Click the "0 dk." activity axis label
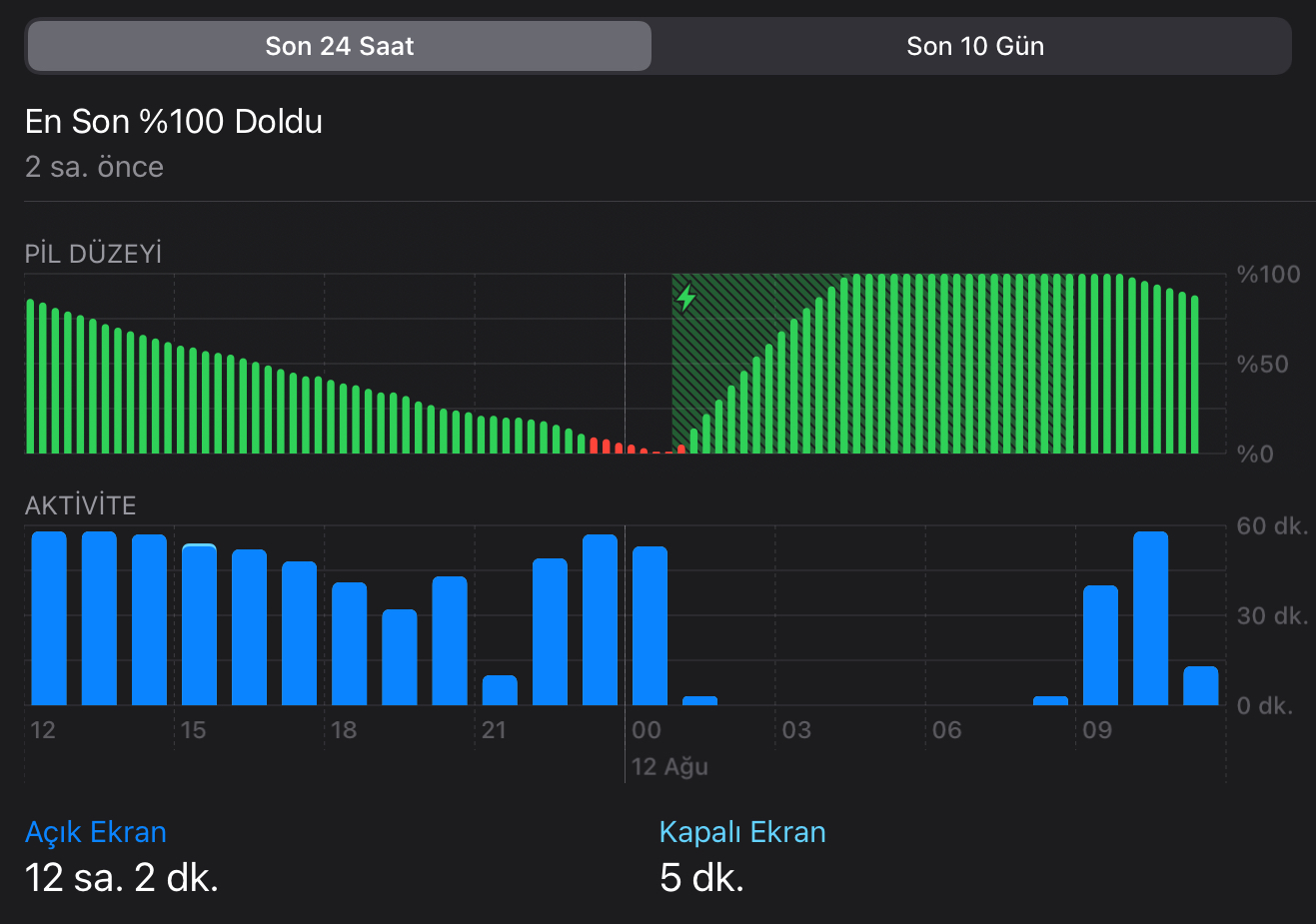Screen dimensions: 1316x924 coord(1265,706)
